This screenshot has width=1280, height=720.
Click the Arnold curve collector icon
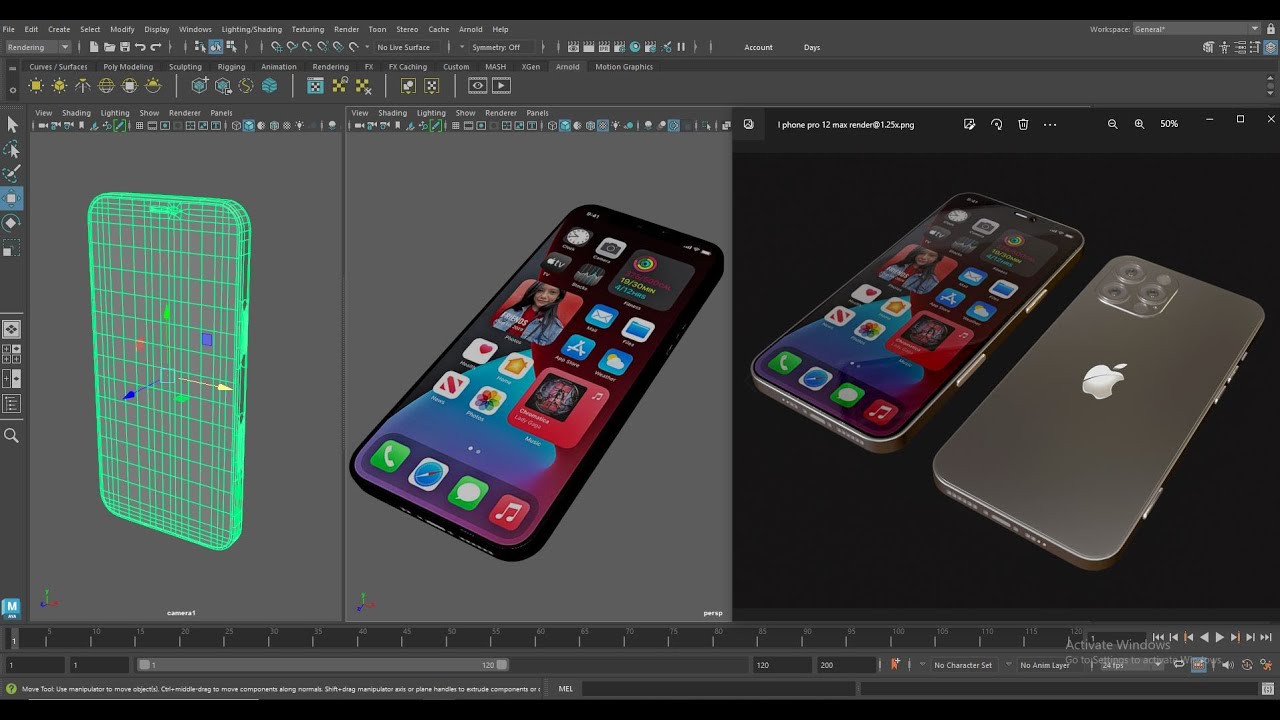(246, 86)
